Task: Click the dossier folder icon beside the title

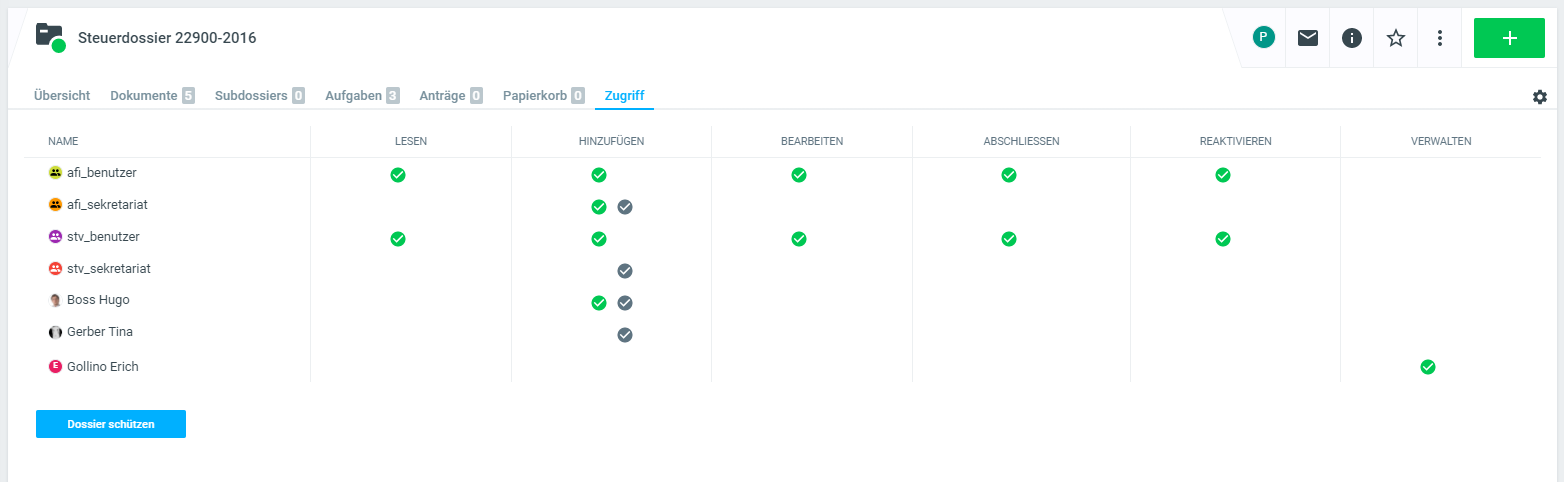Action: (49, 37)
